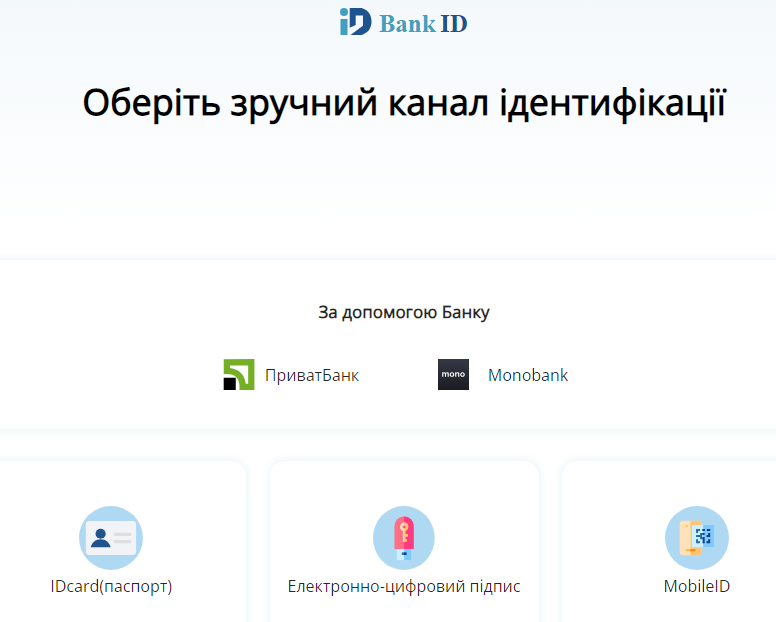Viewport: 776px width, 622px height.
Task: Click heading 'Оберіть зручний канал ідентифікації'
Action: tap(404, 103)
